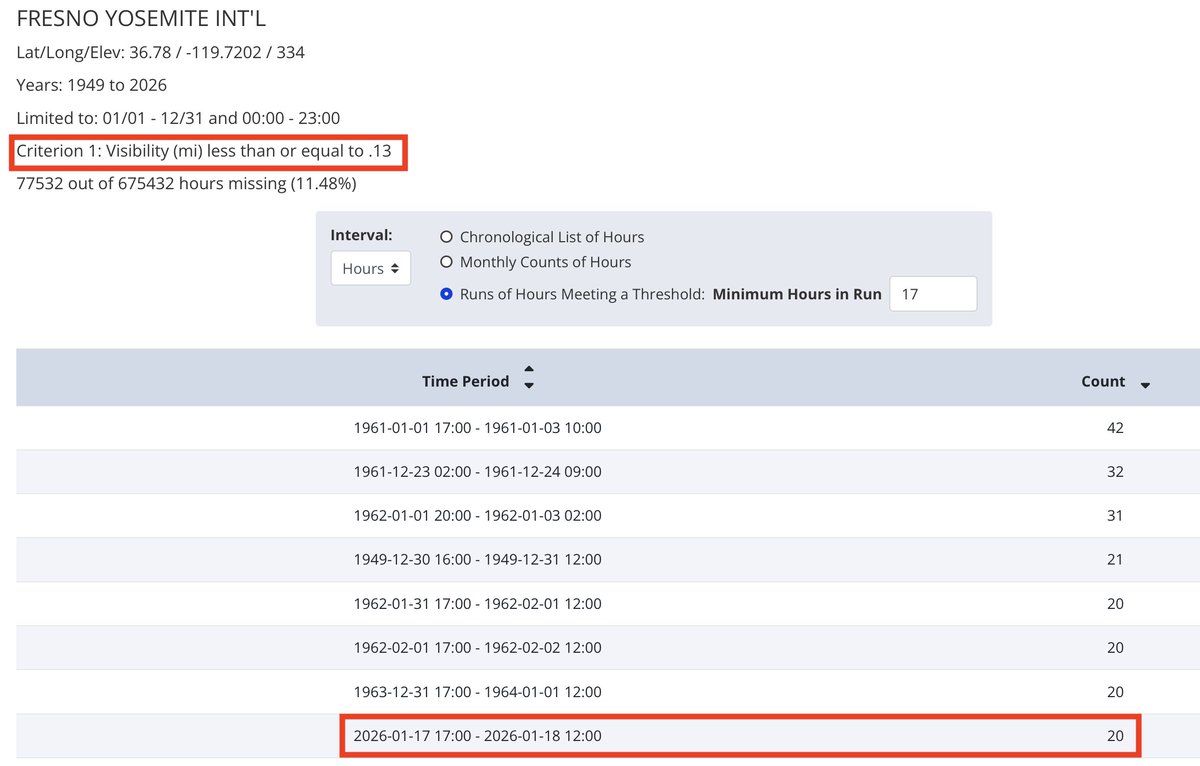The width and height of the screenshot is (1200, 766).
Task: Click the Minimum Hours in Run field
Action: coord(933,294)
